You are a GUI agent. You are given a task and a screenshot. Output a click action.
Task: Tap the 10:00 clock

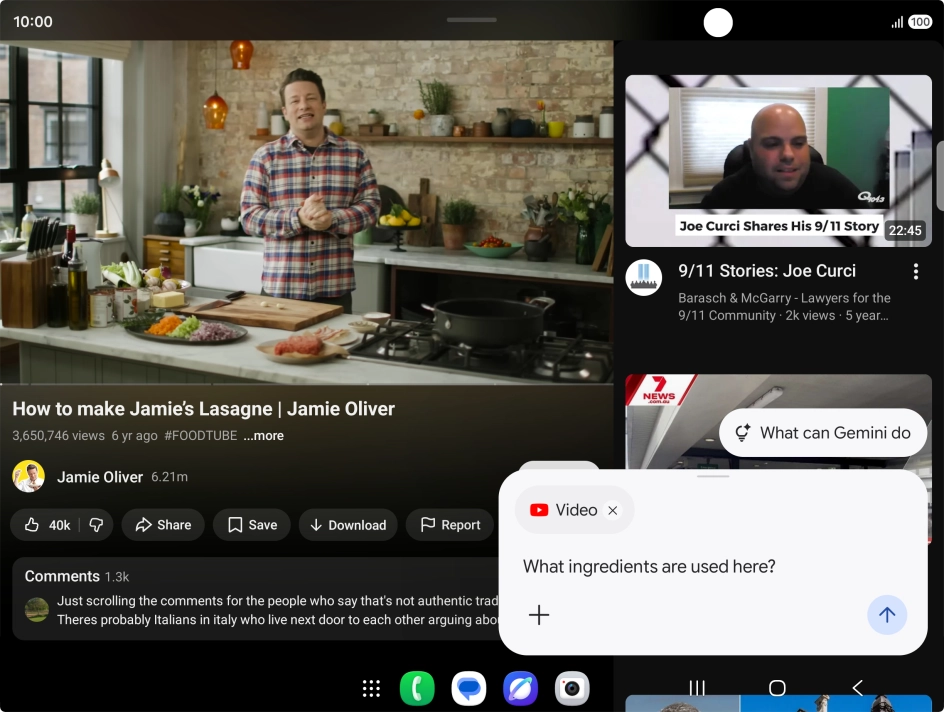coord(33,22)
